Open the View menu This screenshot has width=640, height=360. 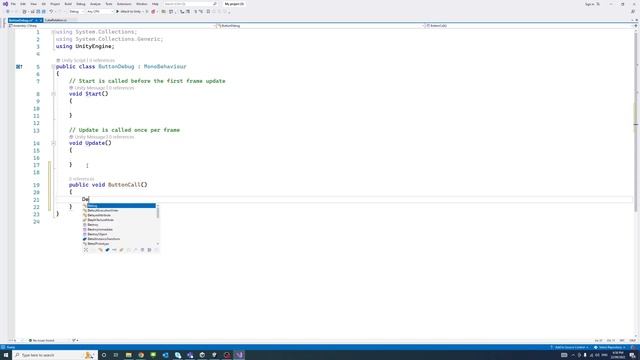33,4
